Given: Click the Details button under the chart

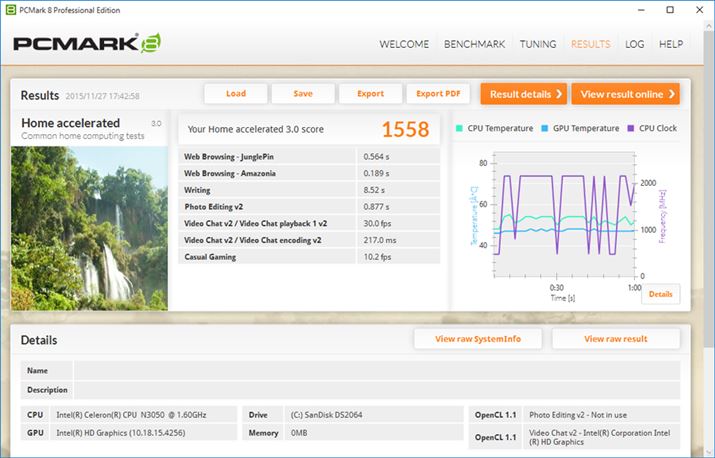Looking at the screenshot, I should [x=660, y=294].
